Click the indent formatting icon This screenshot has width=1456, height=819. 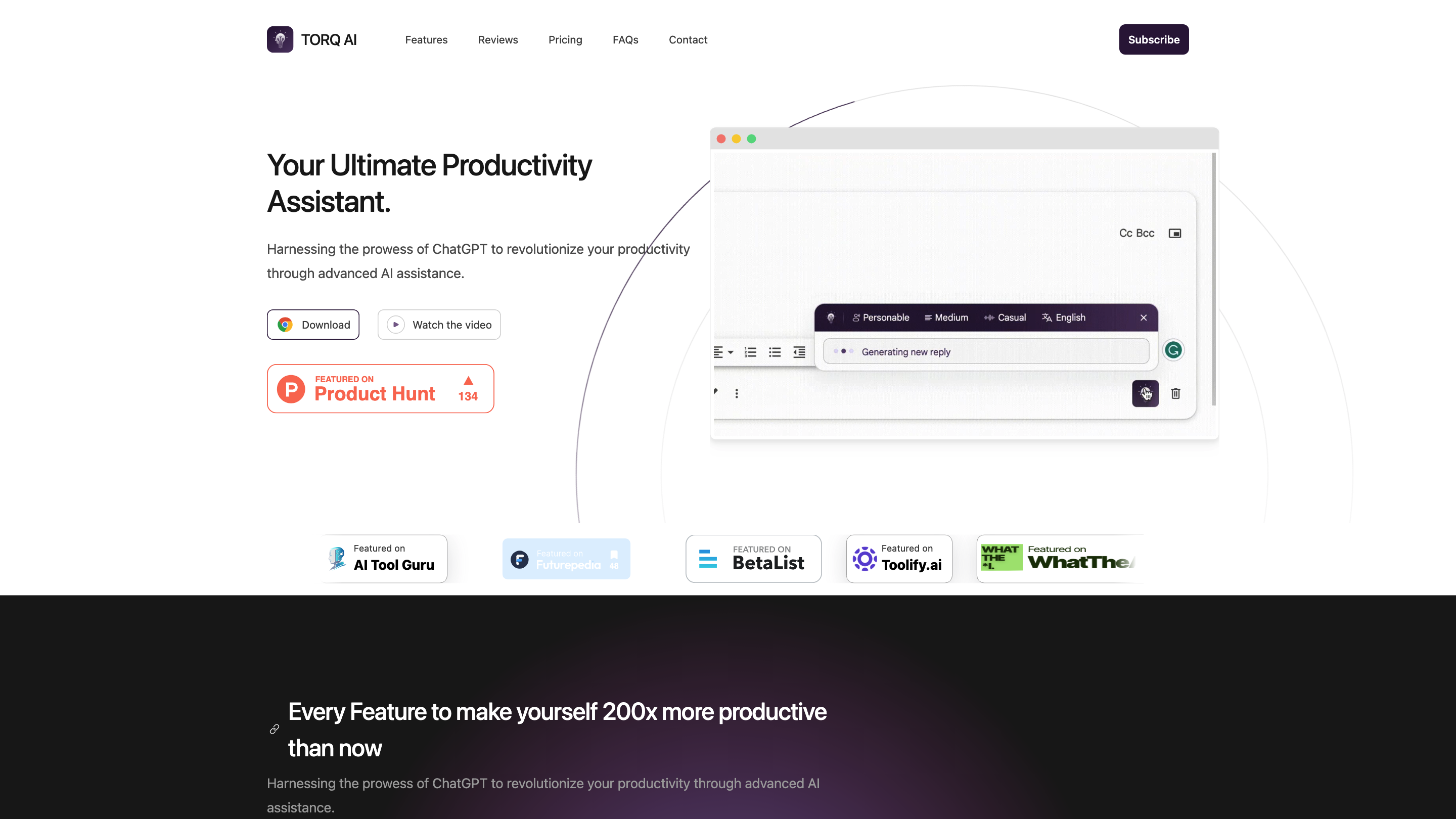799,352
